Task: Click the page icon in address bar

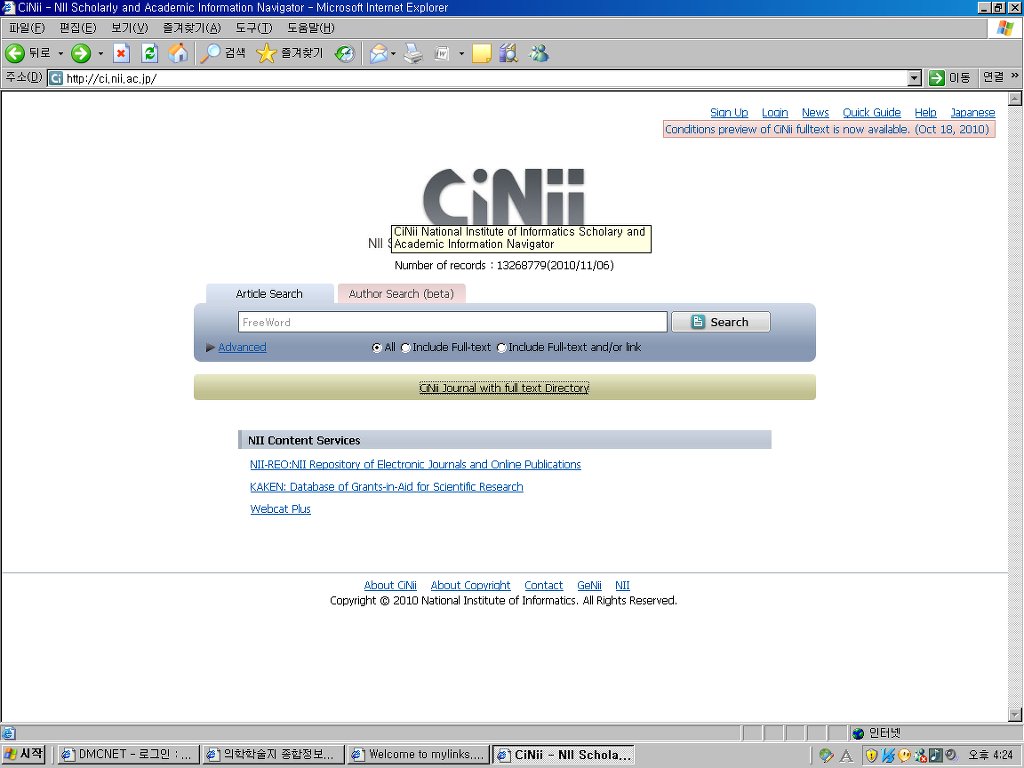Action: pos(56,78)
